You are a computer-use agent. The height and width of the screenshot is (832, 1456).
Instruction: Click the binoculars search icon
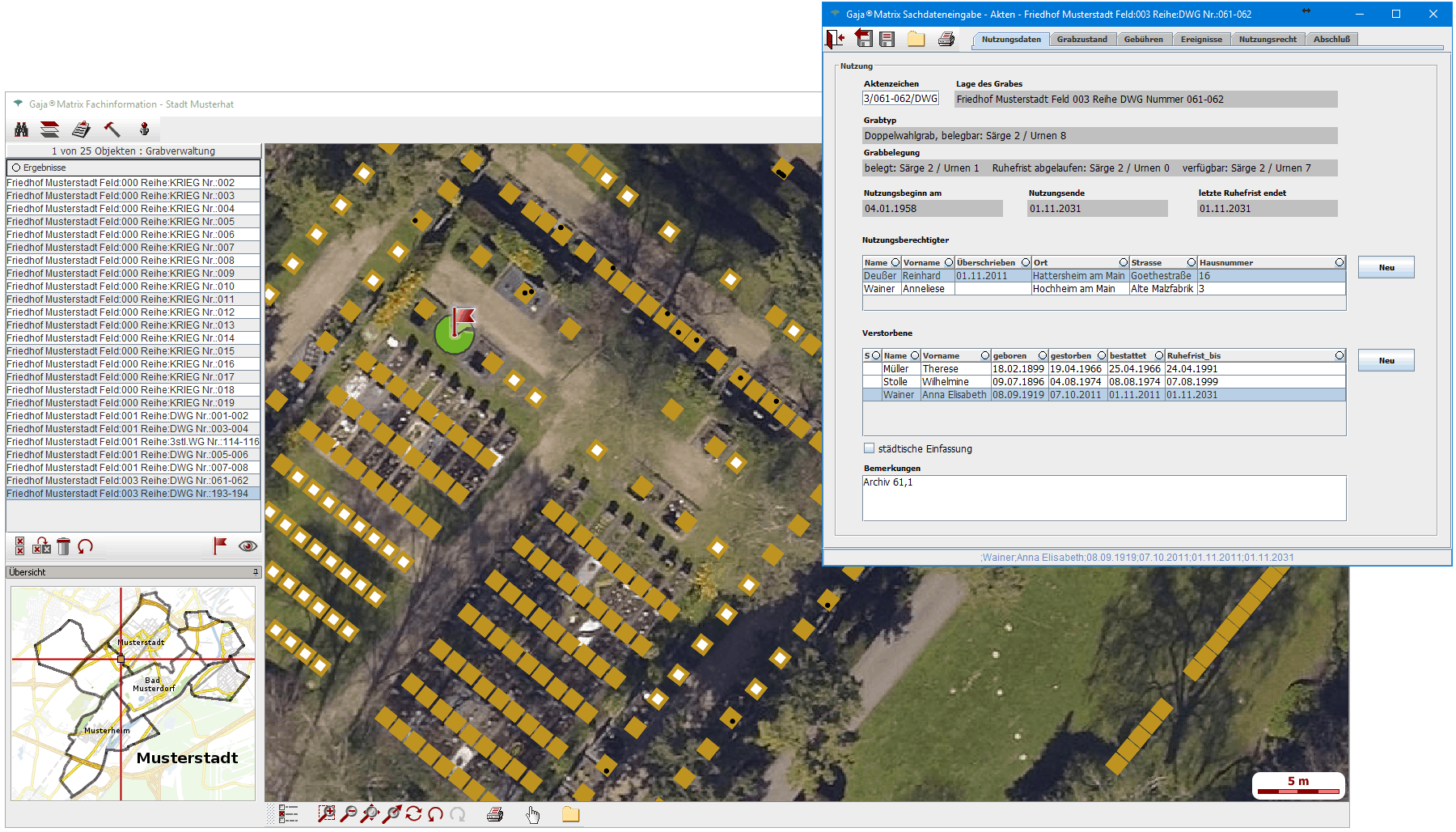(x=22, y=129)
